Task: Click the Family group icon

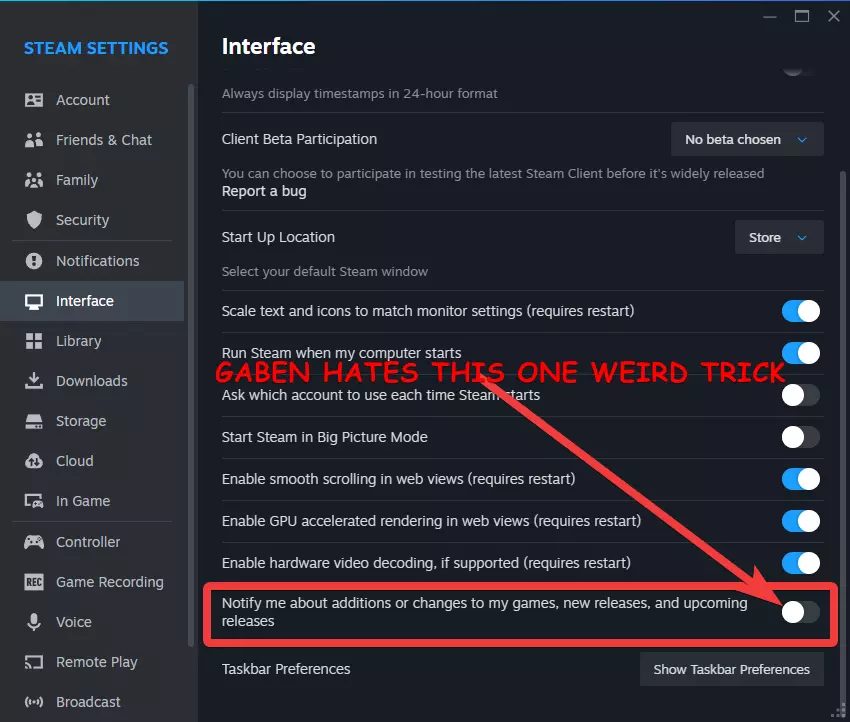Action: 34,180
